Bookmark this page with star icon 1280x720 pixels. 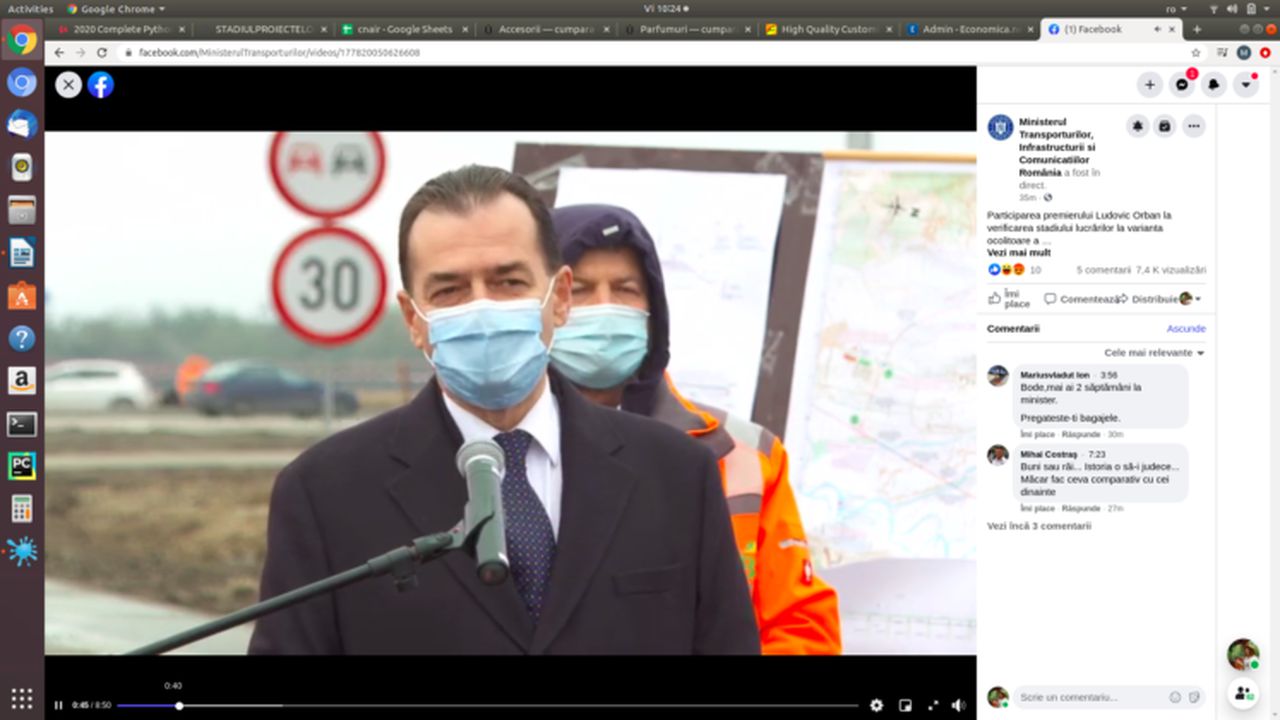[x=1196, y=52]
